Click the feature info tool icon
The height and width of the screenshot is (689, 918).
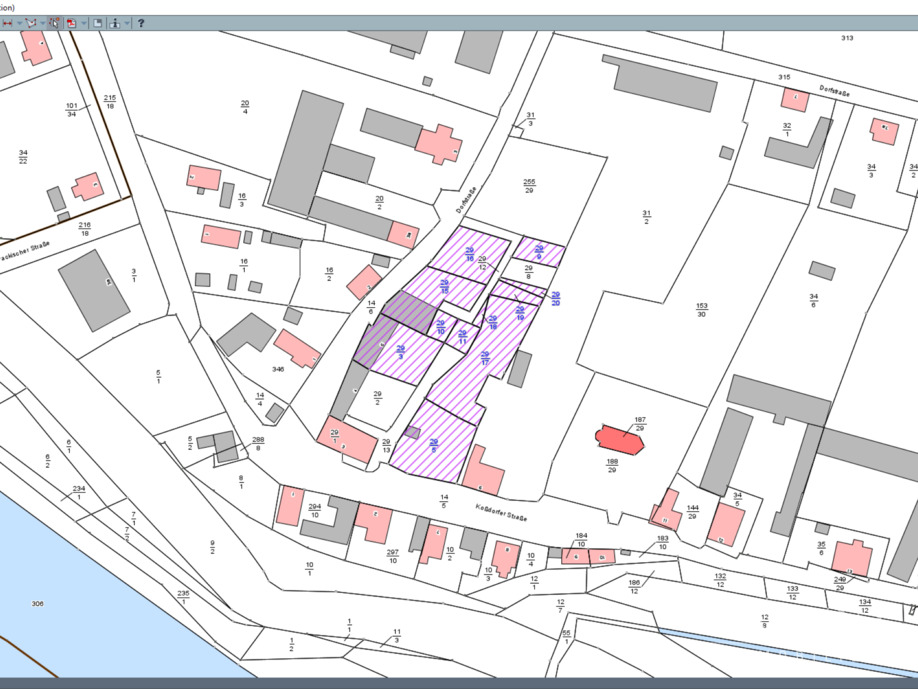115,23
